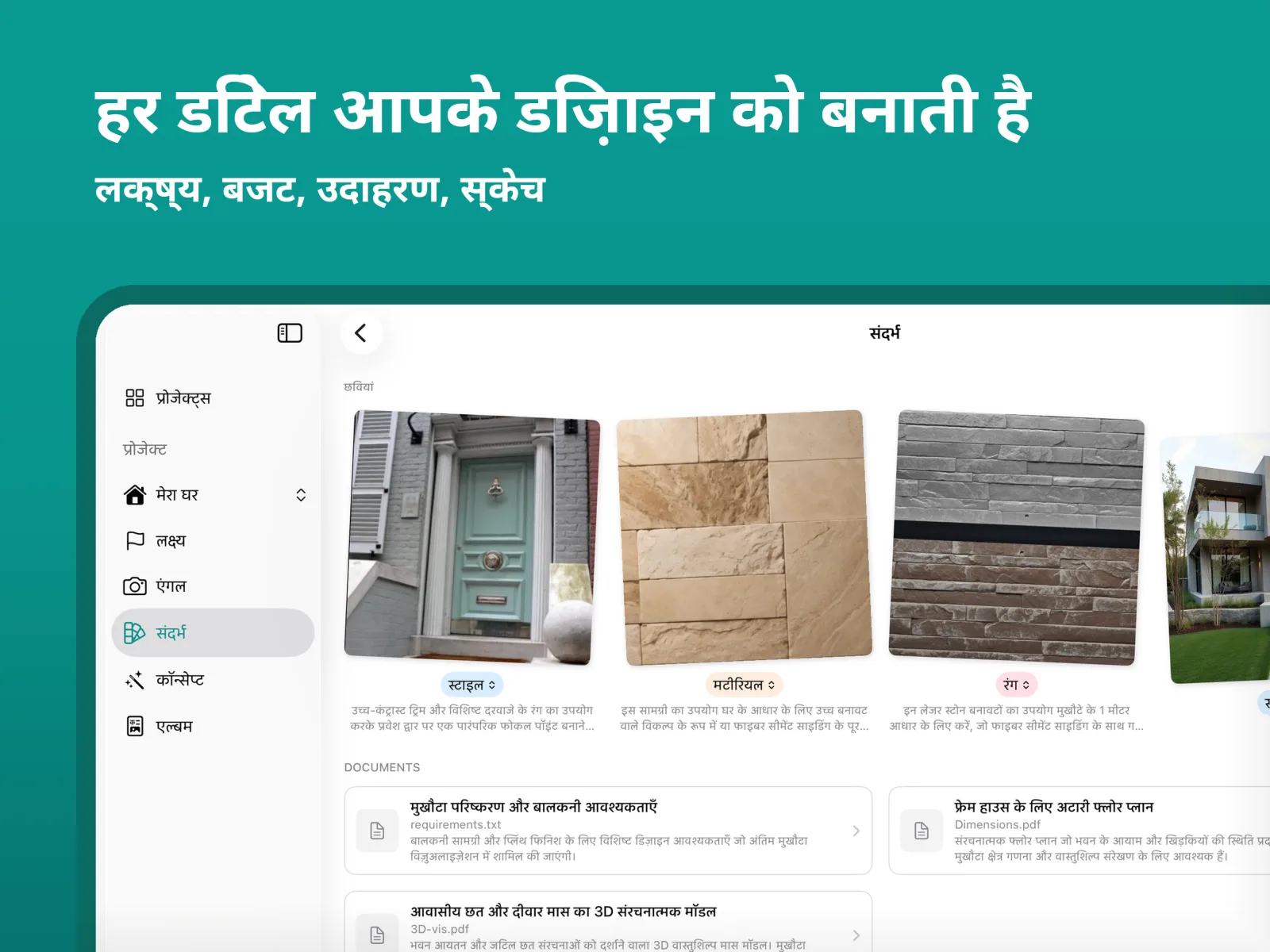Click the 3D-vis.pdf filename
Viewport: 1270px width, 952px height.
click(x=440, y=929)
